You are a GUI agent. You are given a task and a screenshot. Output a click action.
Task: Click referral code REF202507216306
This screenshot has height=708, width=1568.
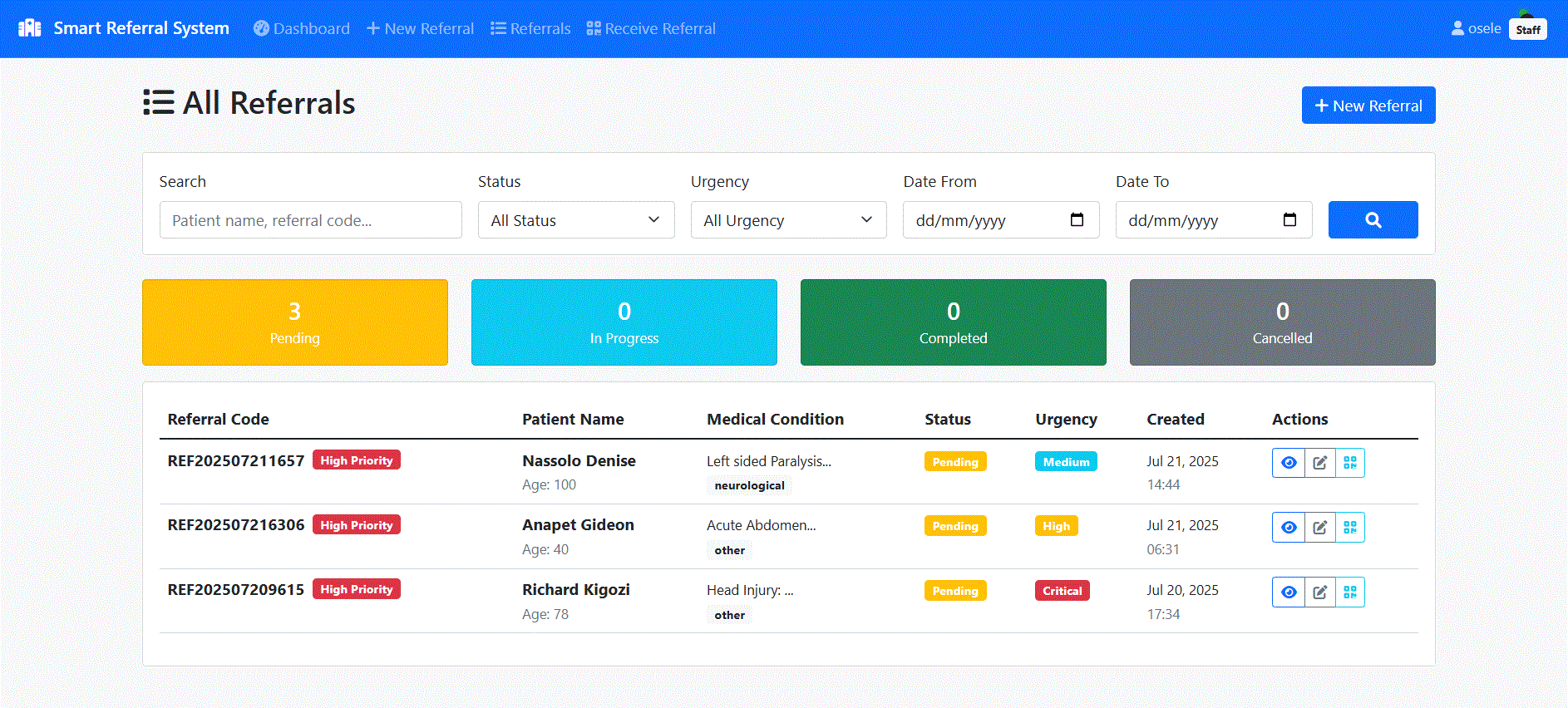(236, 525)
